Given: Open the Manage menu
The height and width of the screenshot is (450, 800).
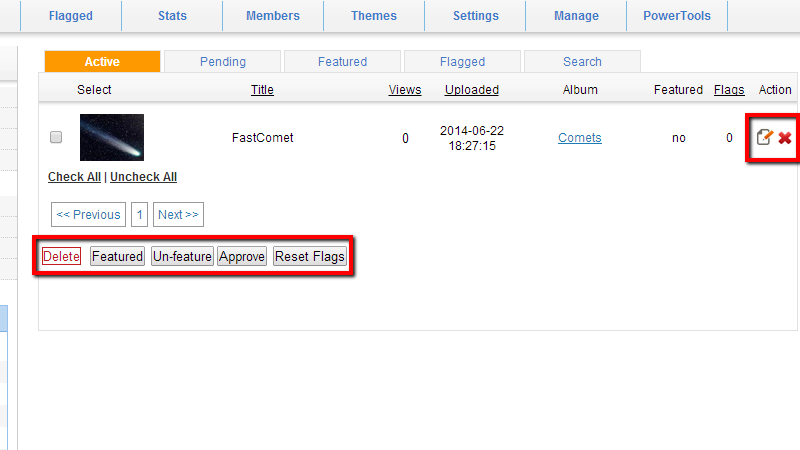Looking at the screenshot, I should click(x=577, y=16).
